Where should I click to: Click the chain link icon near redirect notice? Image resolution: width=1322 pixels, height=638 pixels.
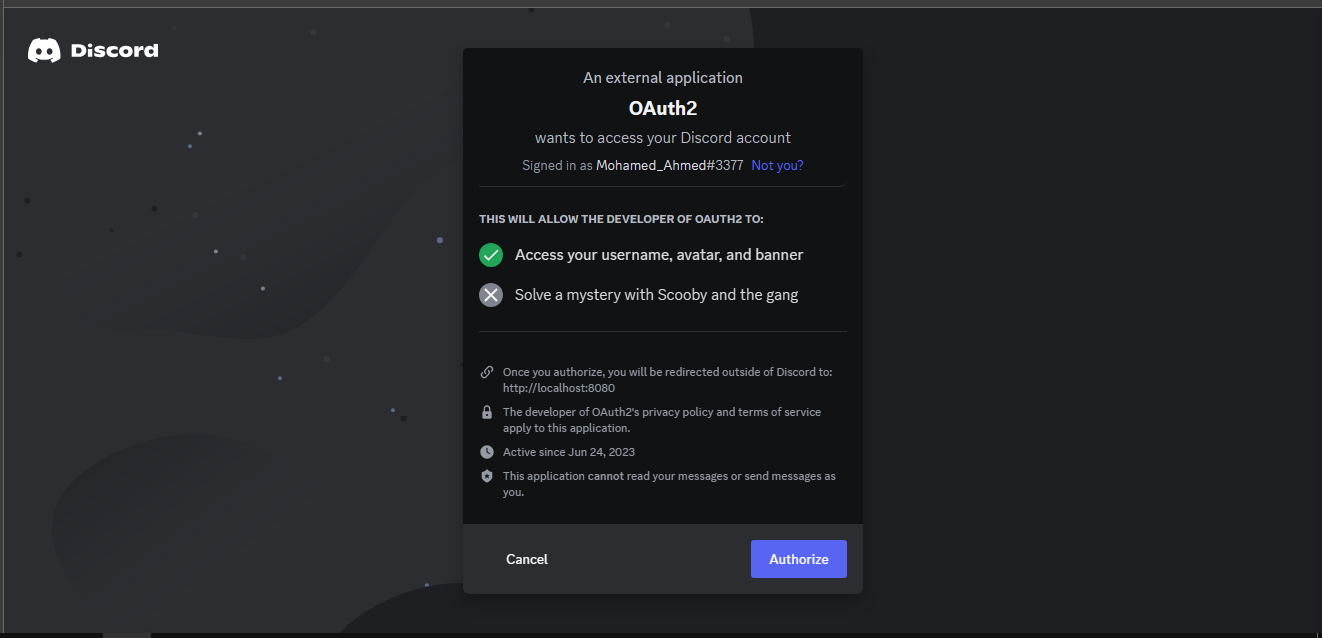click(x=487, y=372)
